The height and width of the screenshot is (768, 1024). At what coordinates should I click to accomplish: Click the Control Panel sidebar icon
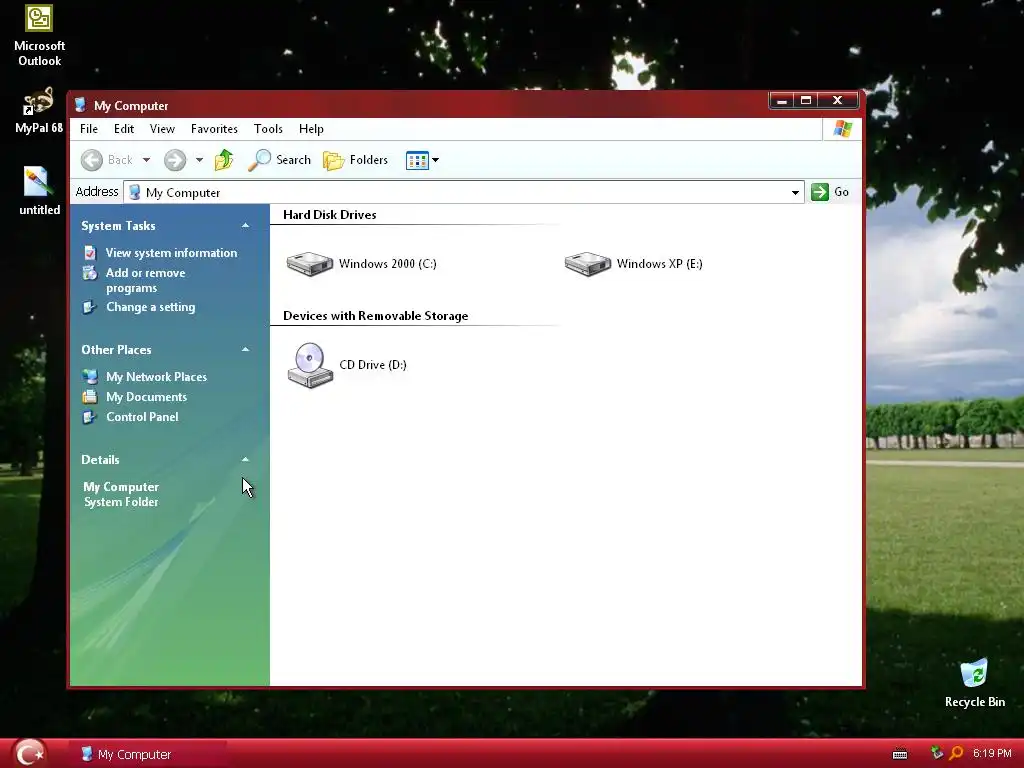coord(90,417)
